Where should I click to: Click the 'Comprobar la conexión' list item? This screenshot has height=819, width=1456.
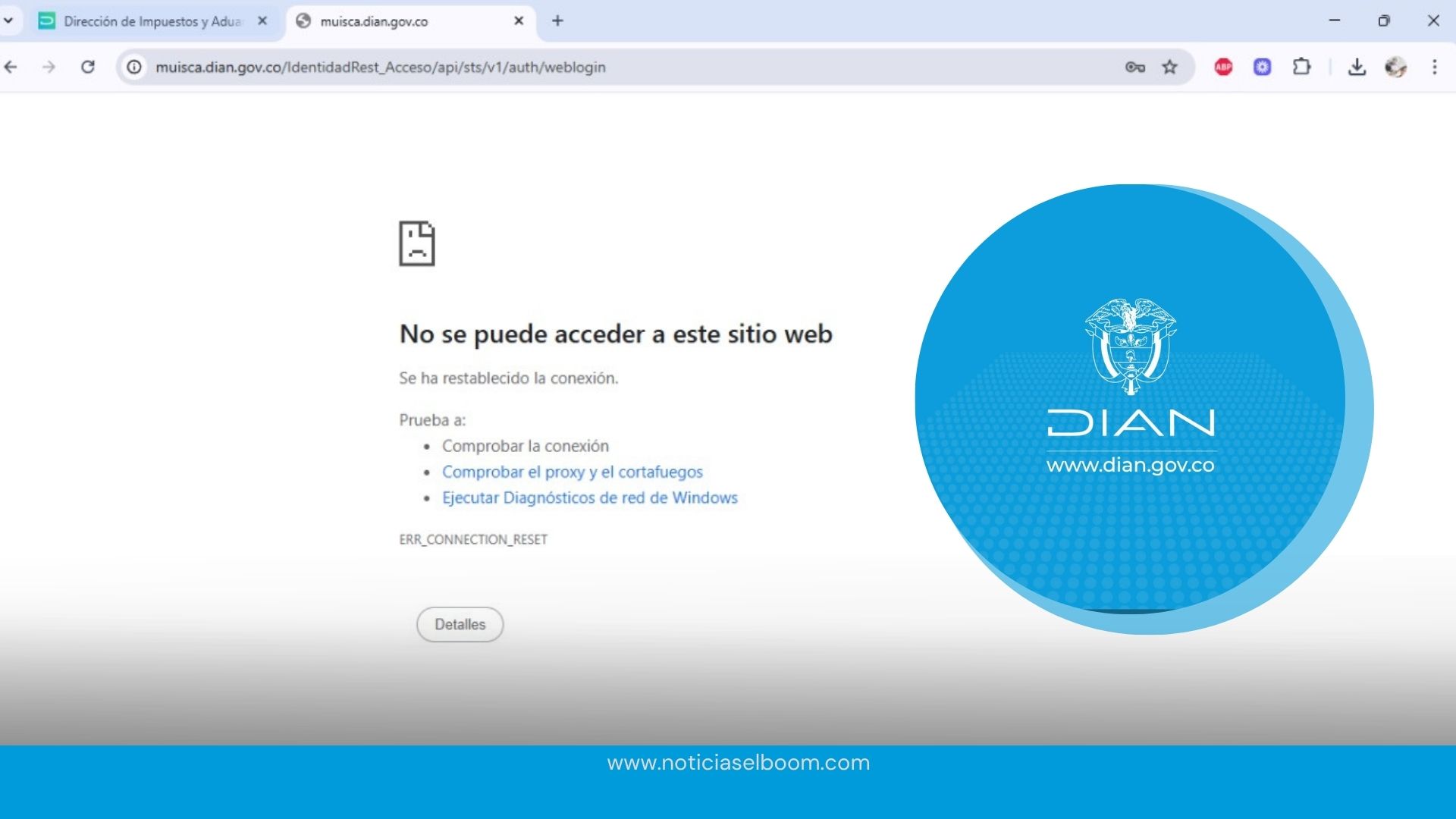pyautogui.click(x=526, y=446)
